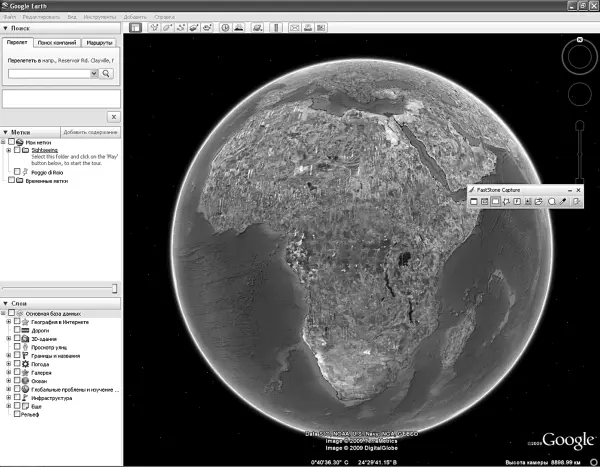The width and height of the screenshot is (600, 467).
Task: Toggle the Просмотр улиц layer checkbox
Action: pos(17,346)
